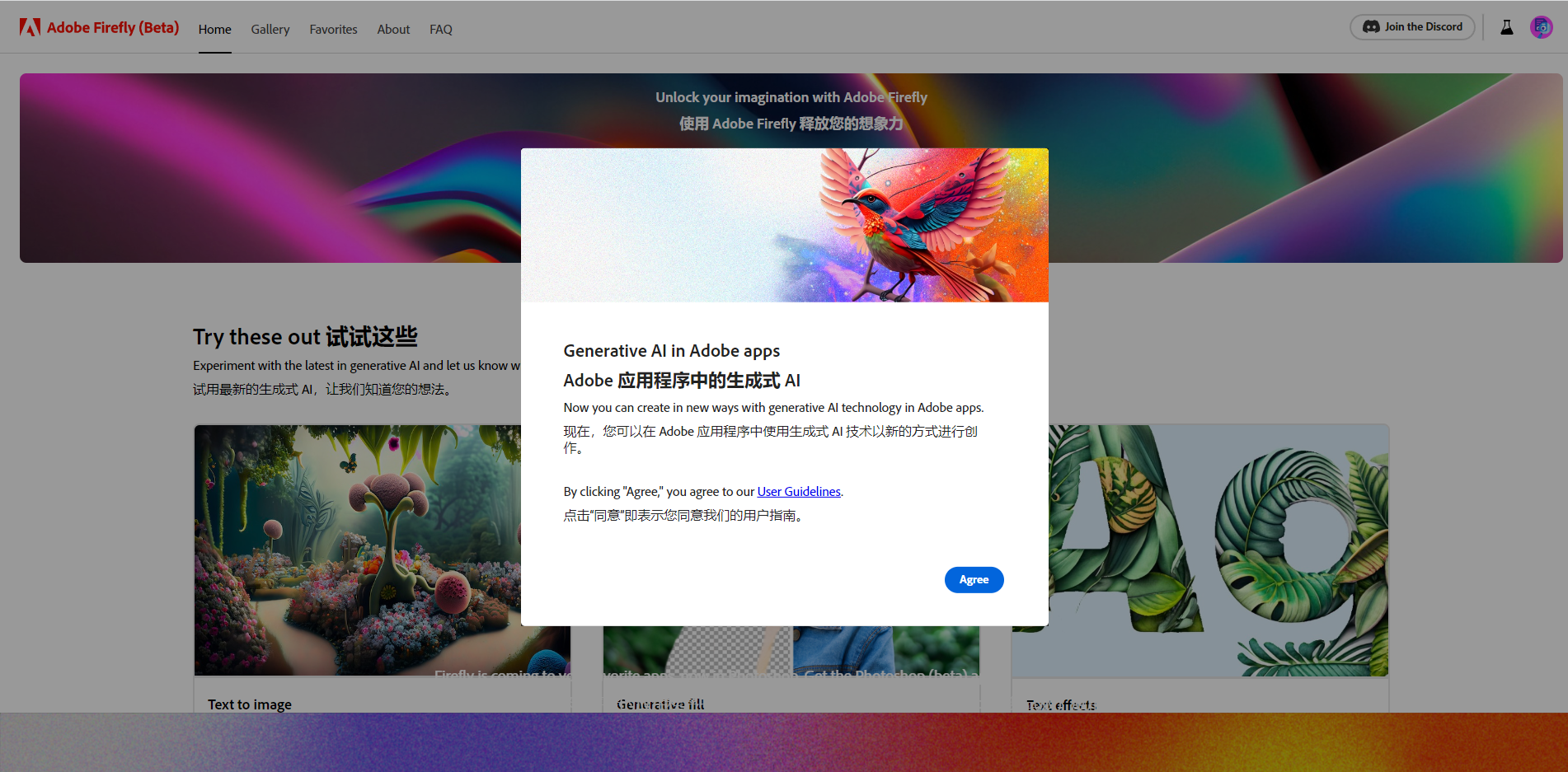Open the About page from the navigation
The width and height of the screenshot is (1568, 772).
tap(392, 30)
